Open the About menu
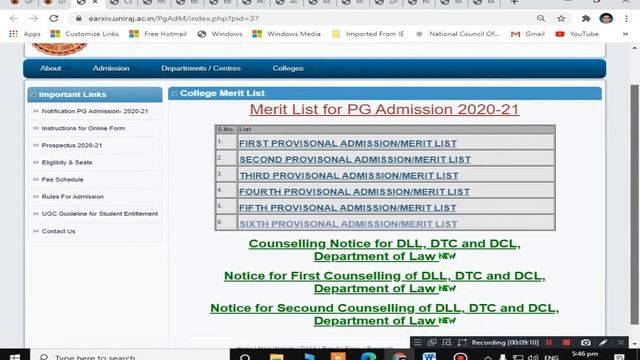640x360 pixels. coord(51,68)
